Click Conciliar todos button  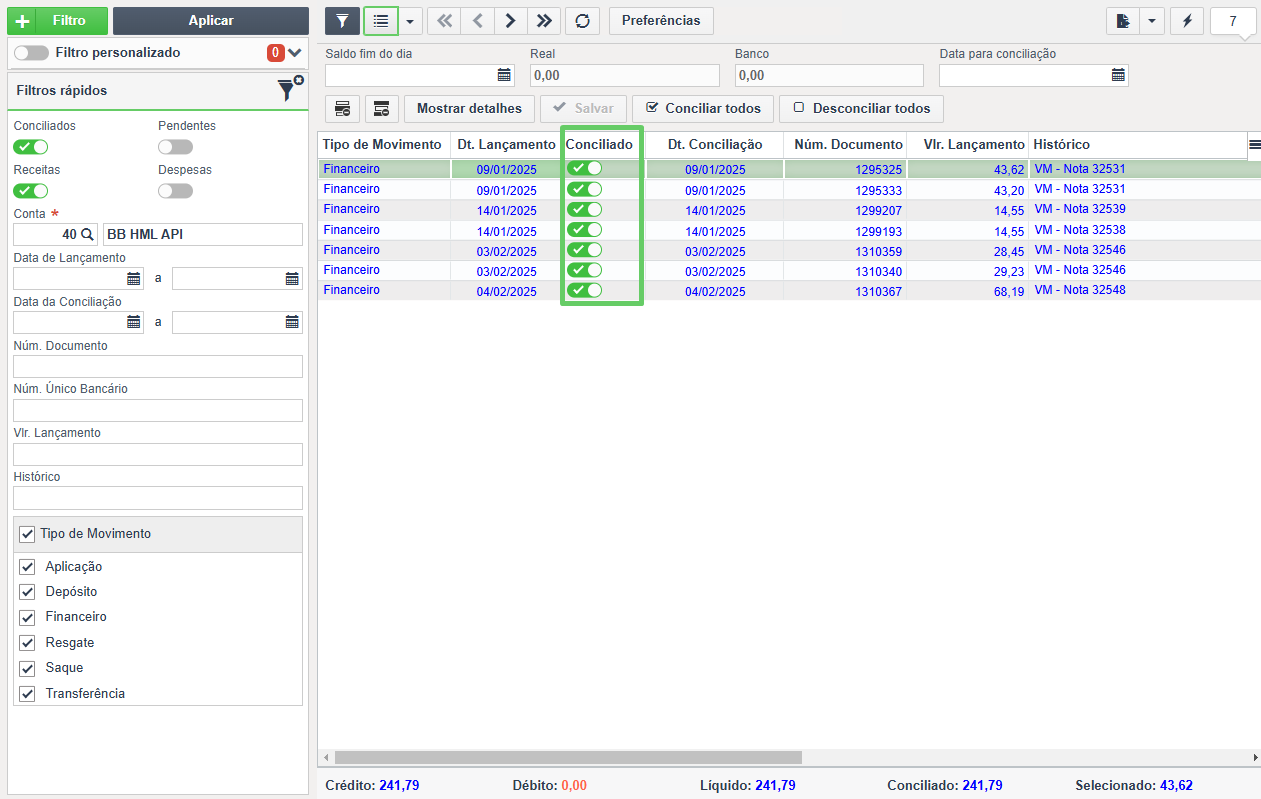coord(703,108)
